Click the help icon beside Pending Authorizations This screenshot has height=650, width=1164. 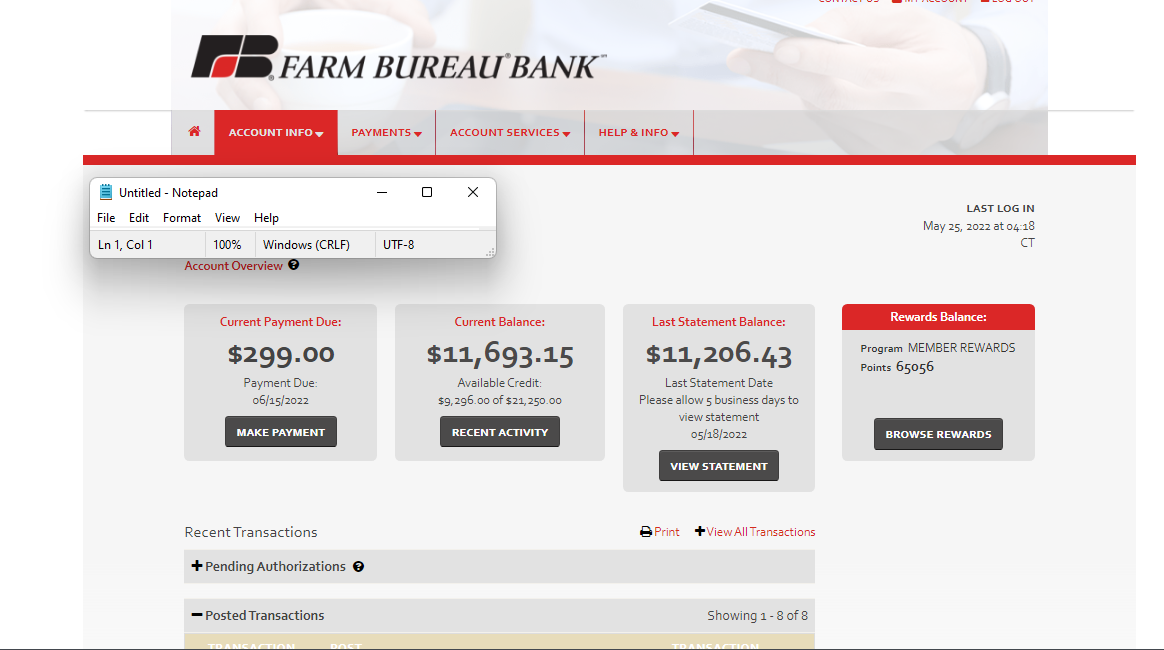click(359, 567)
